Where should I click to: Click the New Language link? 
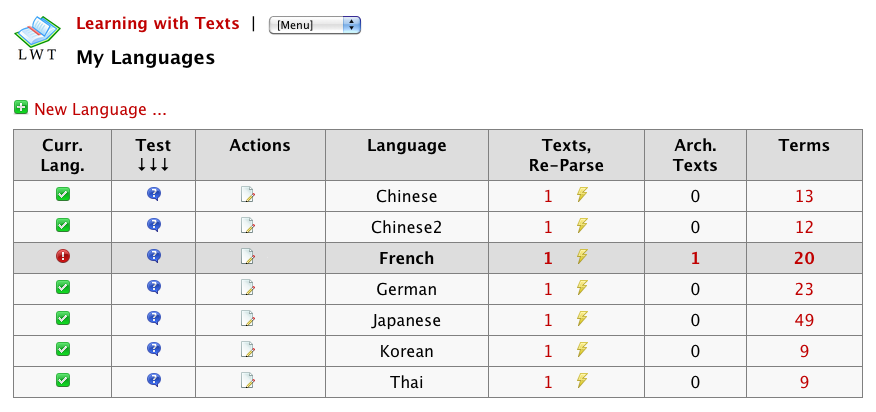[x=100, y=109]
